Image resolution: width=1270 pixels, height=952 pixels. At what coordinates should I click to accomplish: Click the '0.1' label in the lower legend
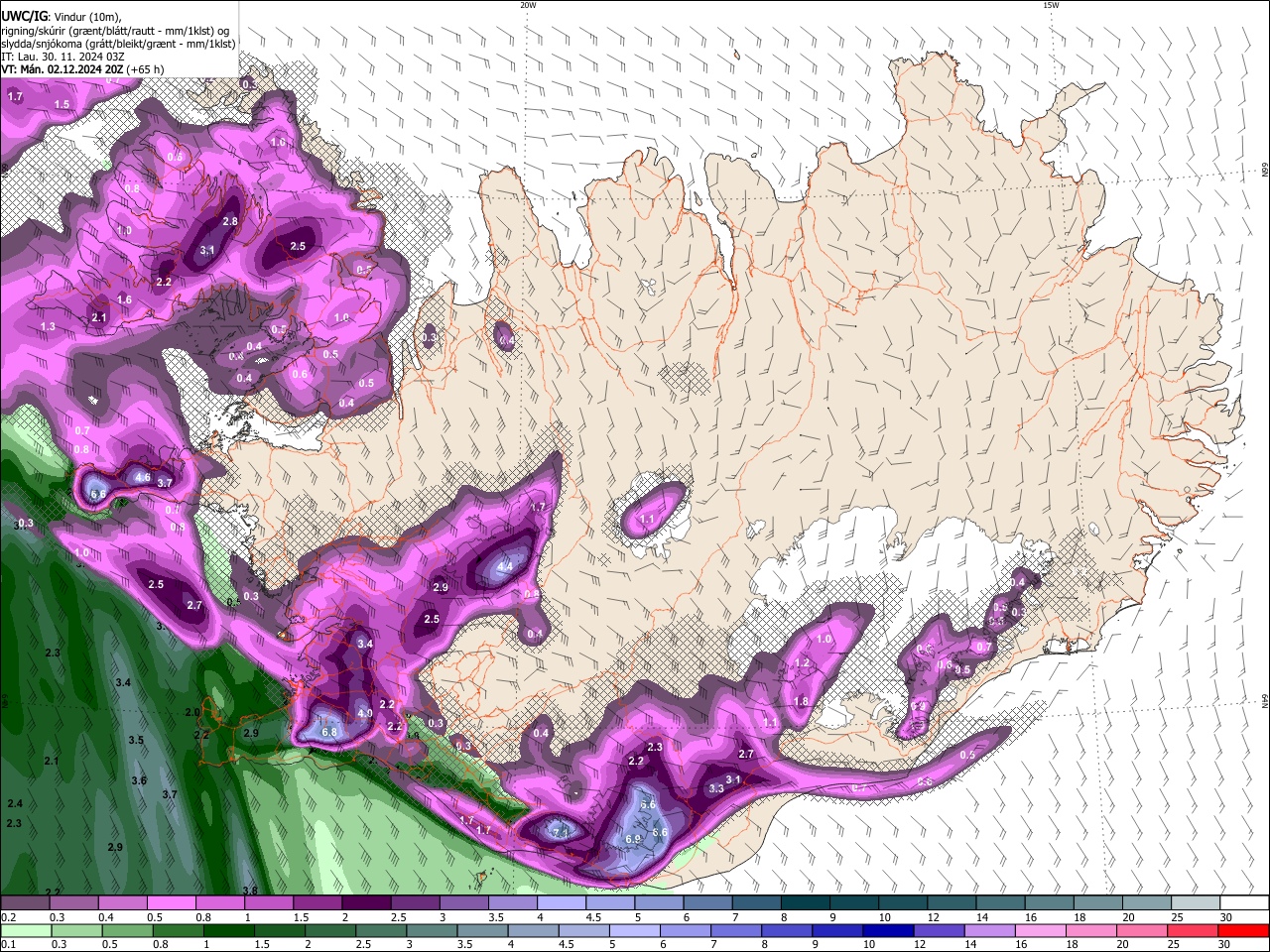click(9, 944)
